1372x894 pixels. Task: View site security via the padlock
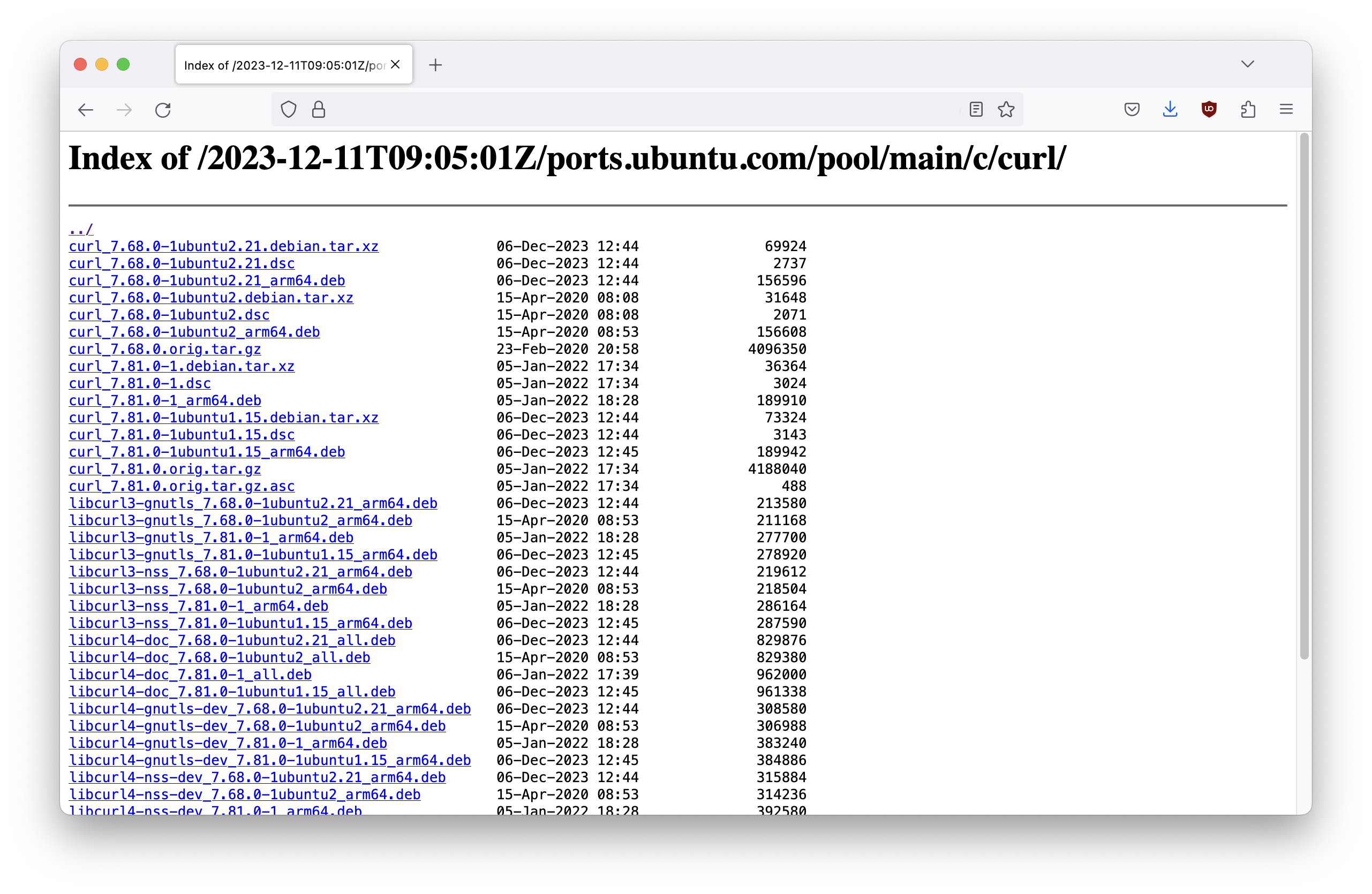point(318,109)
